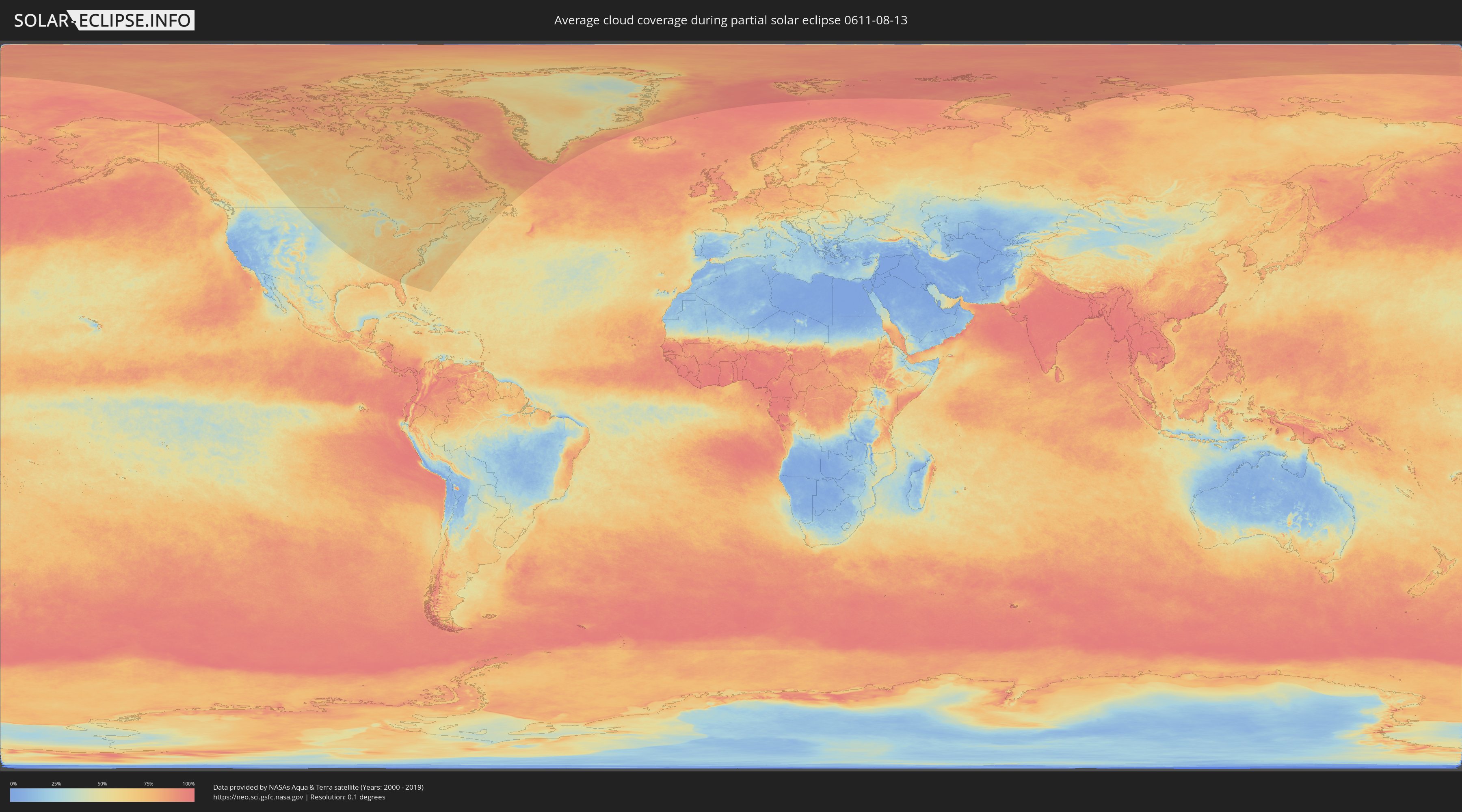
Task: Click the yellow 50% middle of legend
Action: 102,795
